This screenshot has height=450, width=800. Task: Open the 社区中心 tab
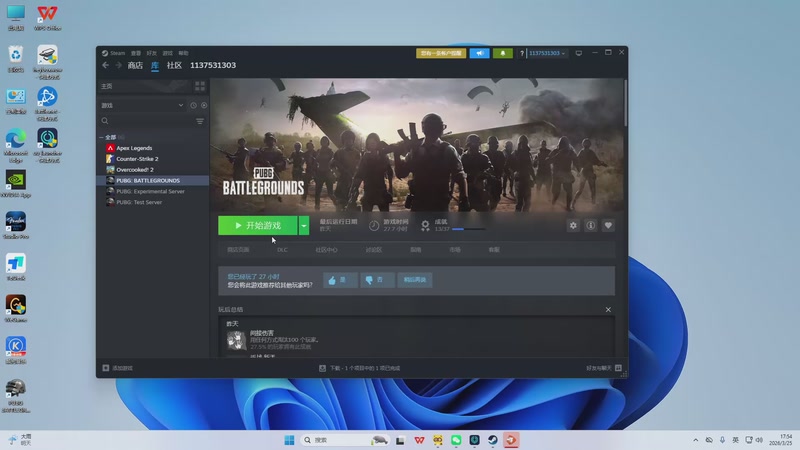coord(326,250)
